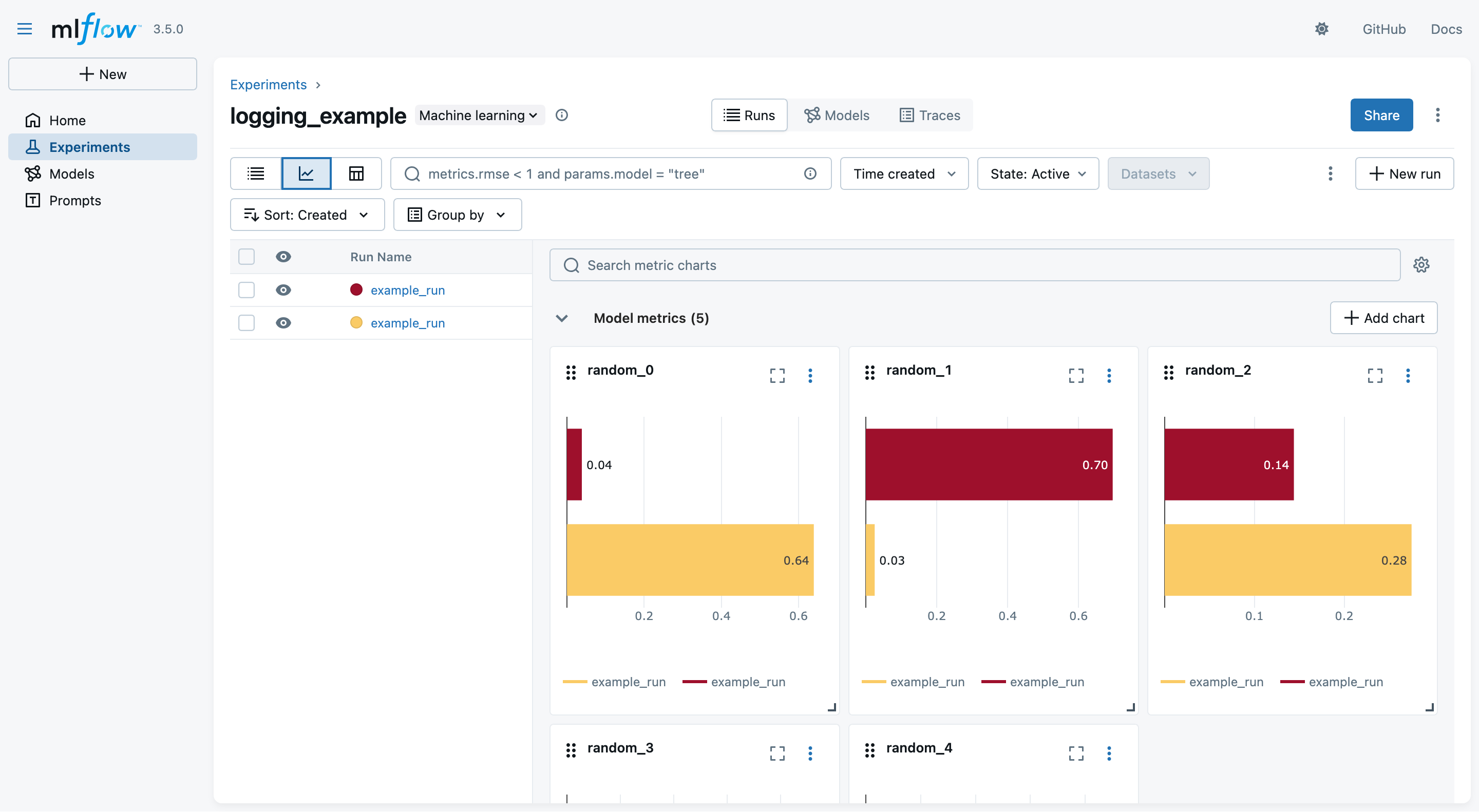Hide the yellow example_run run

coord(283,322)
